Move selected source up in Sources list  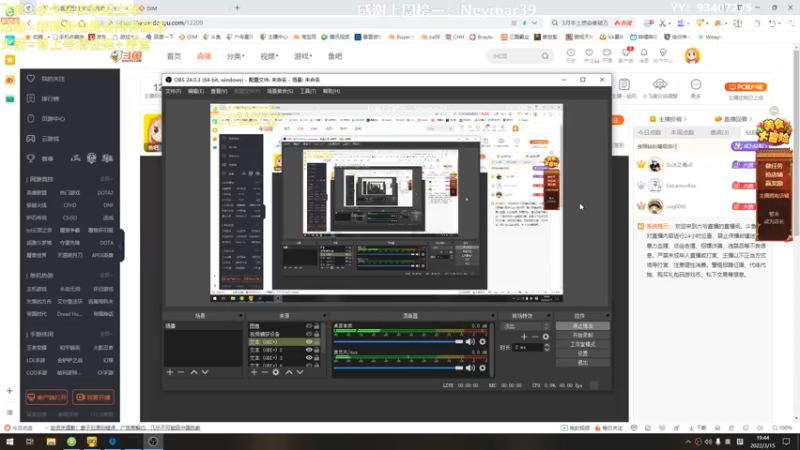[289, 372]
